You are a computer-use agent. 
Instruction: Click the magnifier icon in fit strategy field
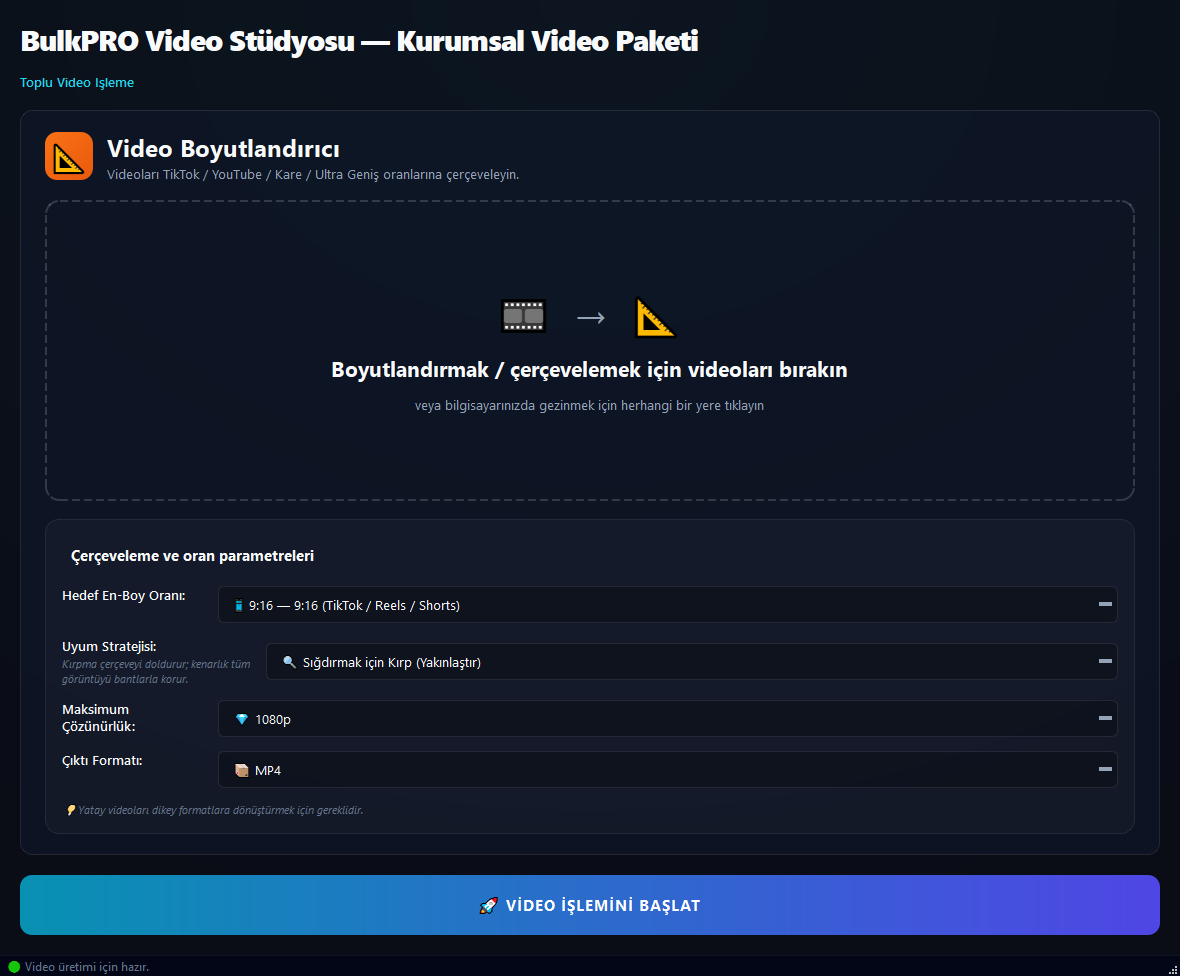(289, 662)
